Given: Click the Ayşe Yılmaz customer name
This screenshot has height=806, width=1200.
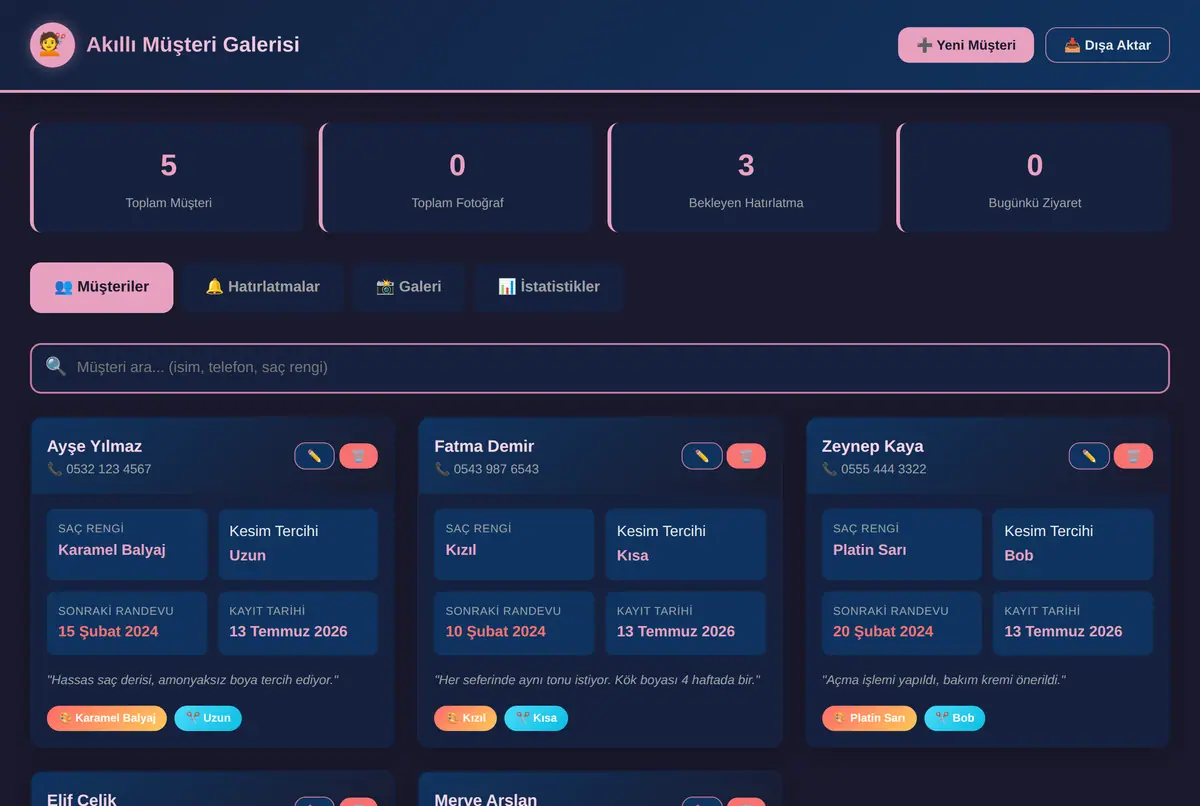Looking at the screenshot, I should [x=94, y=446].
